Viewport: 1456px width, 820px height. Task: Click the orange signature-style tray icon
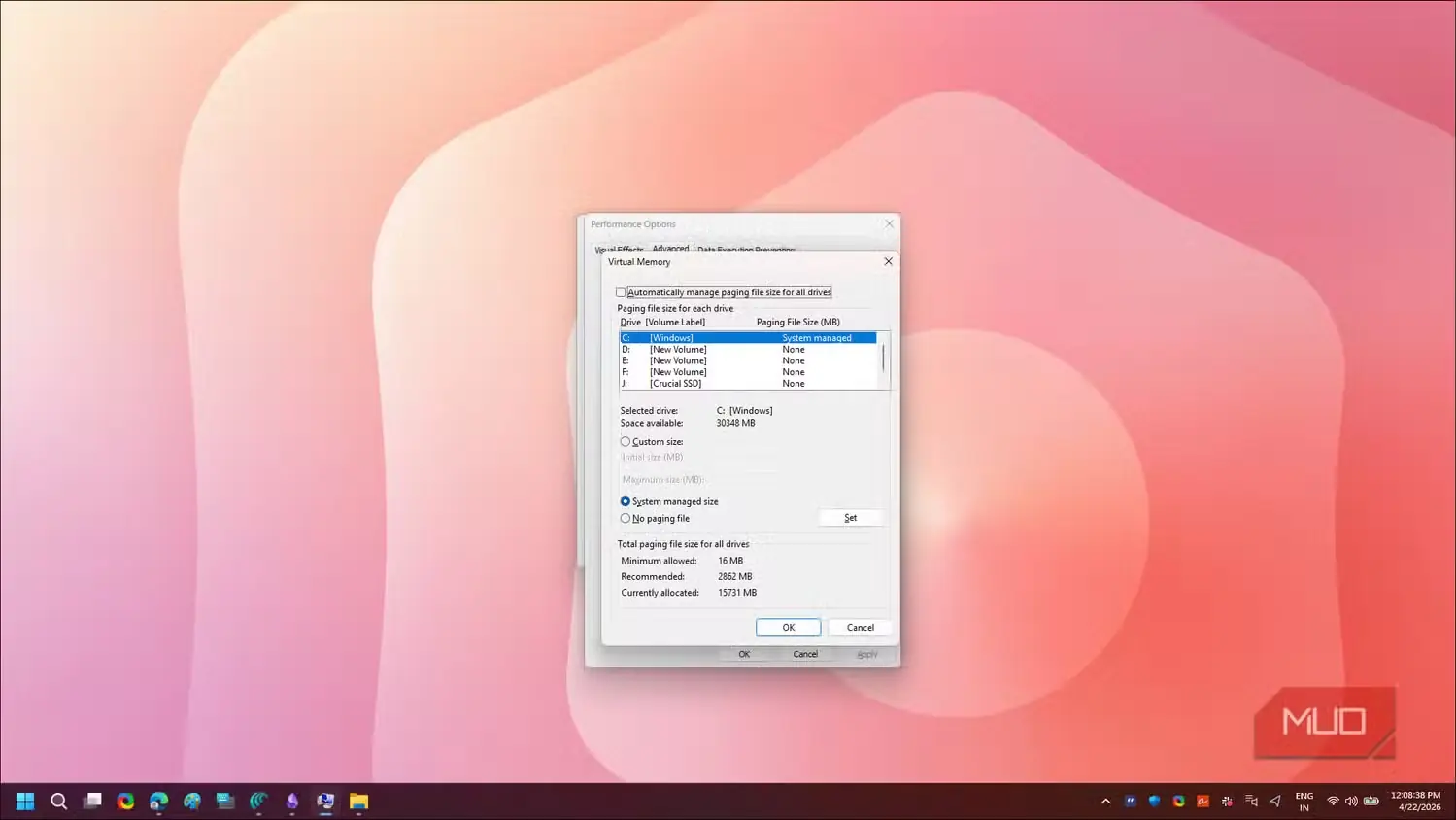(x=1202, y=802)
